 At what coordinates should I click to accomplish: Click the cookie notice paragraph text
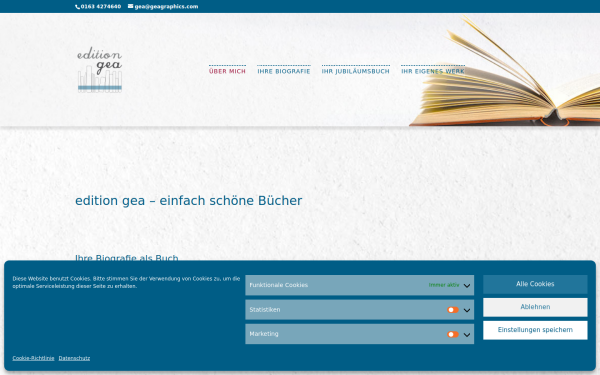[x=126, y=282]
